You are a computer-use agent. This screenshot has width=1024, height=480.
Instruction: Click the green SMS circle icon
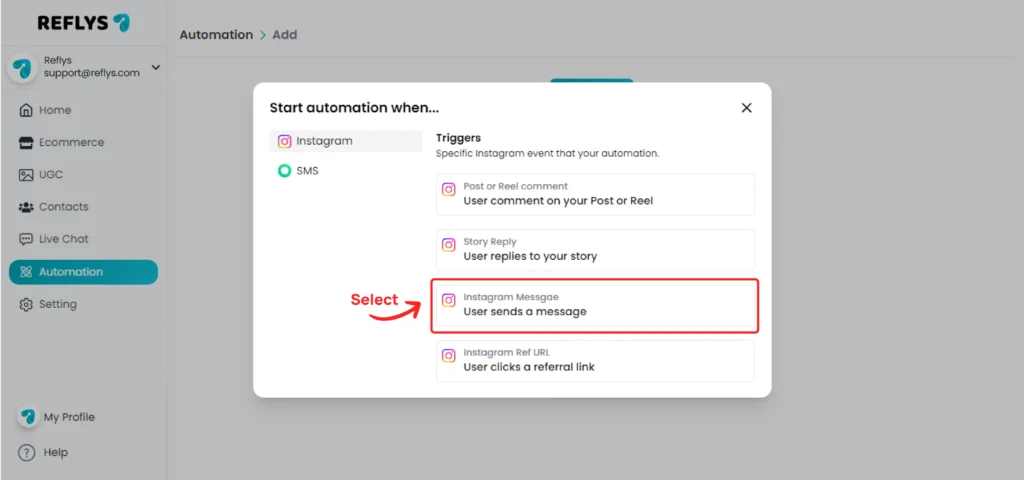point(284,171)
